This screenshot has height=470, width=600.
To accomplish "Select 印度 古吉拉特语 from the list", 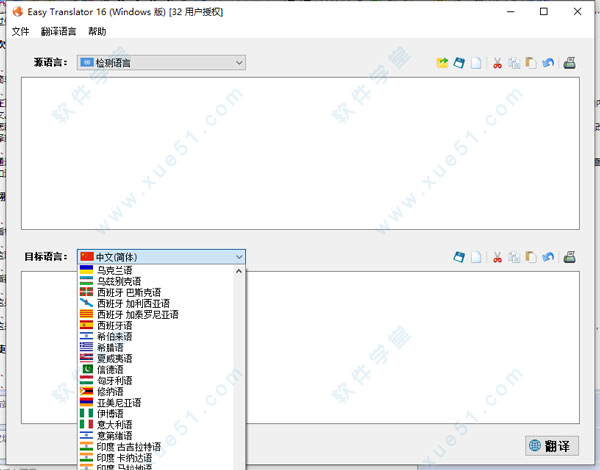I will coord(156,447).
